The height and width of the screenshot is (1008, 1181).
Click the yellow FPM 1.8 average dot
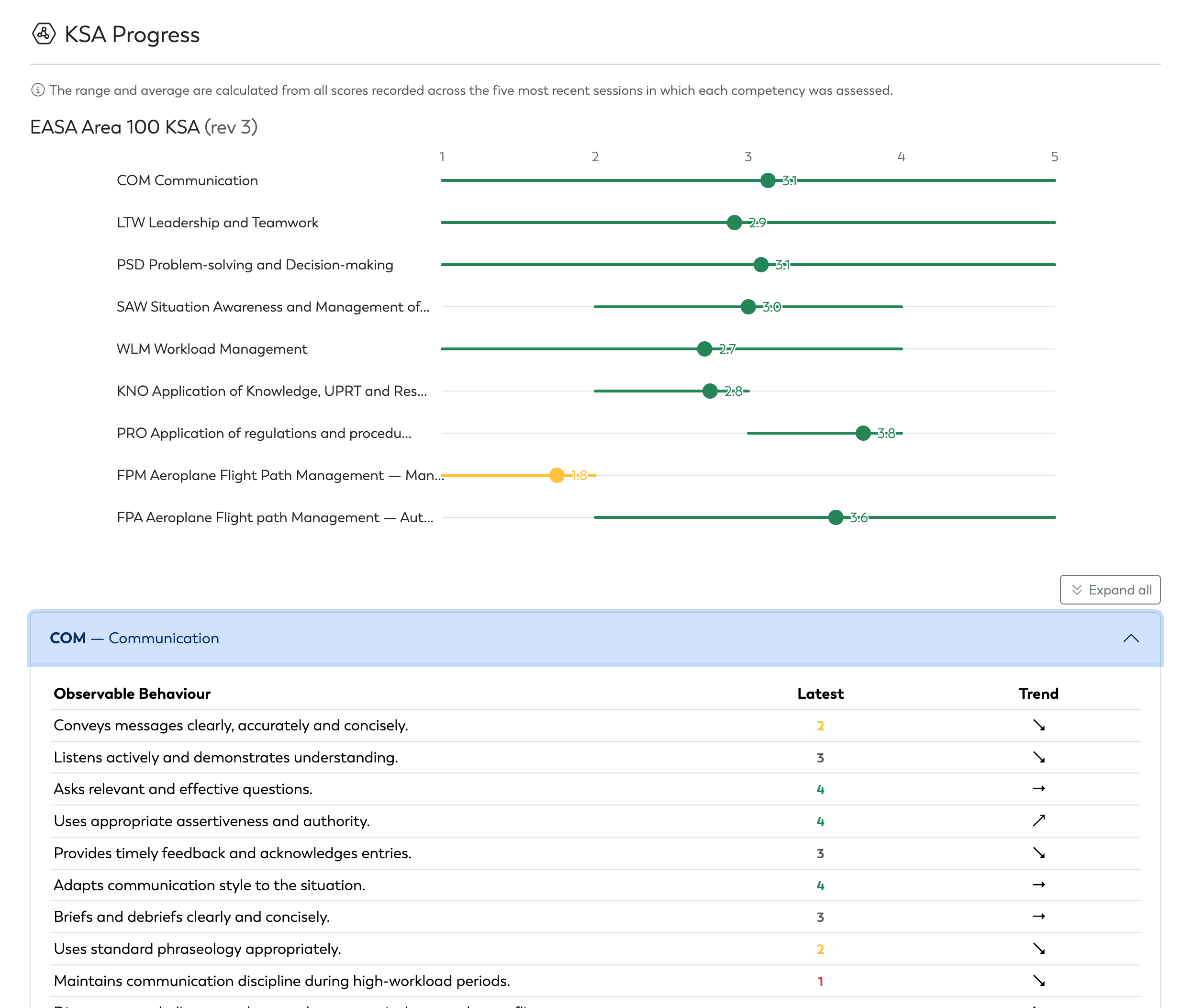coord(557,475)
